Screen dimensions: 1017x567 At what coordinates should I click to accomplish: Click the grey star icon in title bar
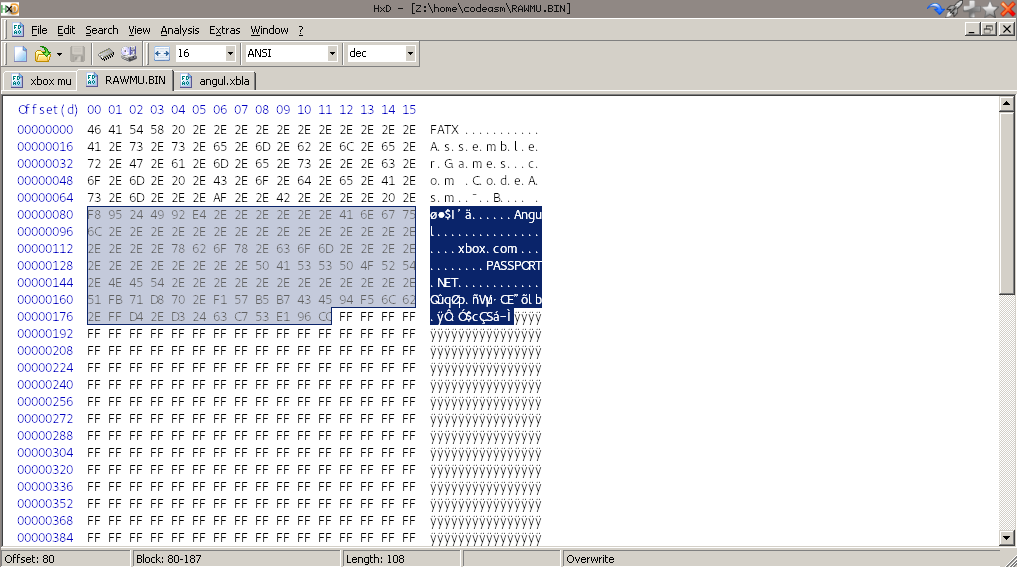pos(989,8)
